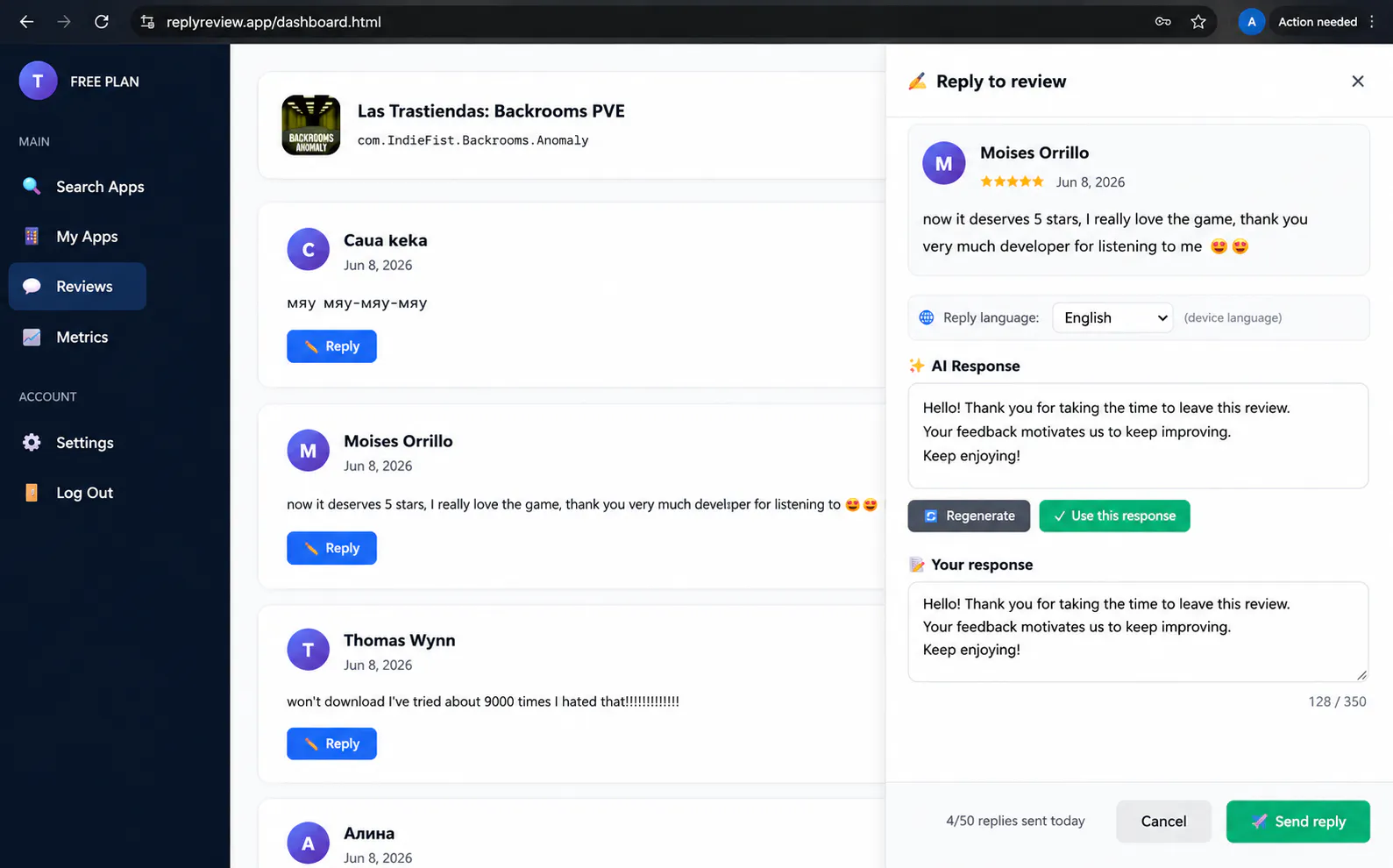Click the 128 / 350 character counter
1393x868 pixels.
(1337, 701)
